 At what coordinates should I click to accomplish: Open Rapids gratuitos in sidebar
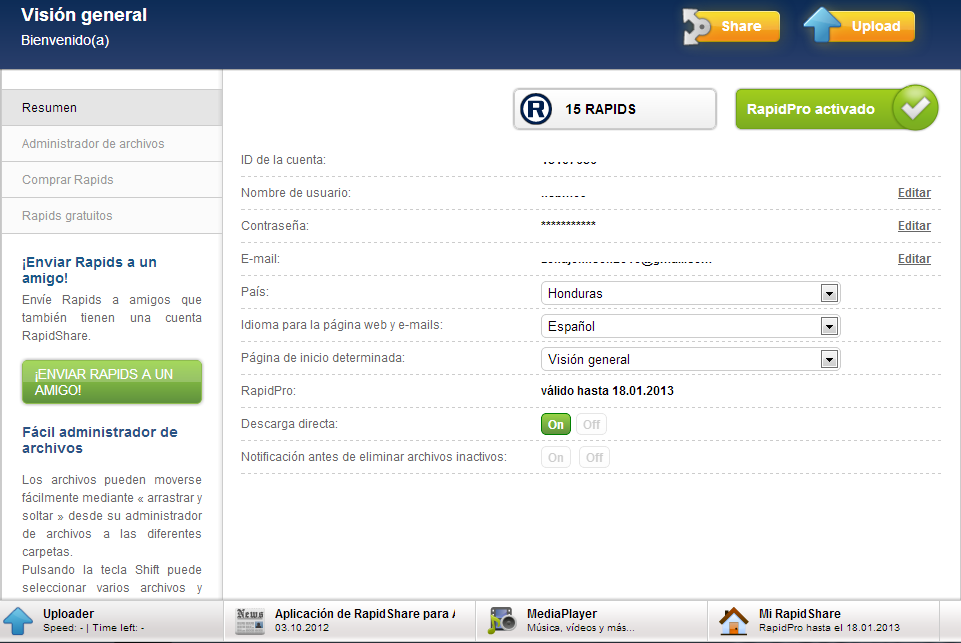[112, 216]
